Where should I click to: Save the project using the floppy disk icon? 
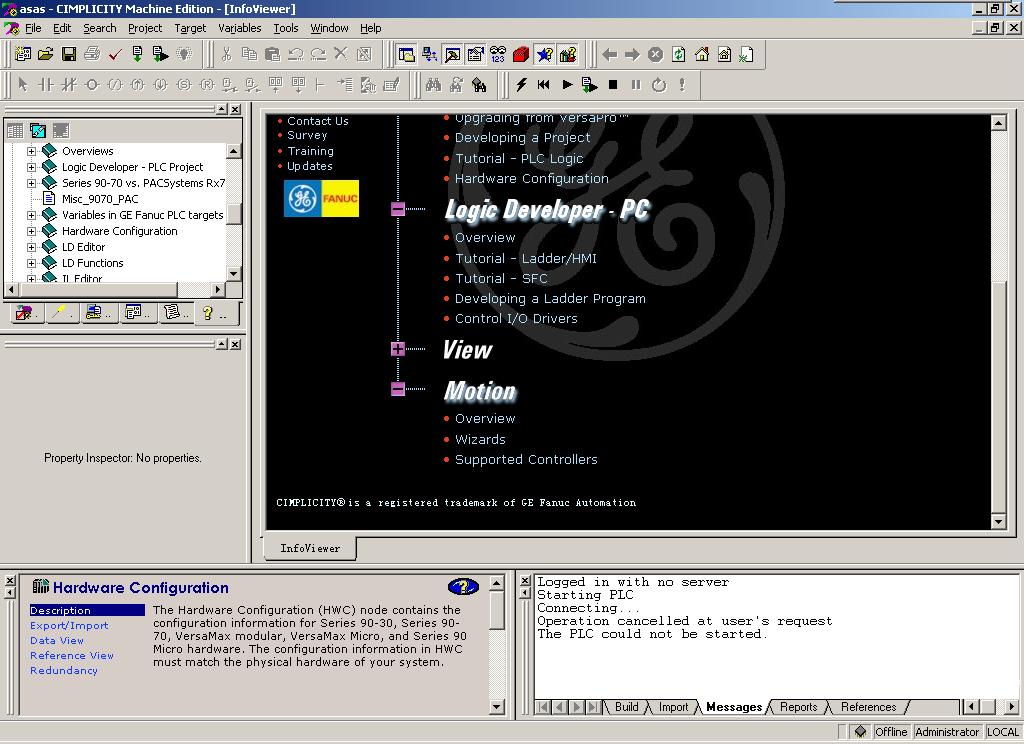click(x=69, y=54)
